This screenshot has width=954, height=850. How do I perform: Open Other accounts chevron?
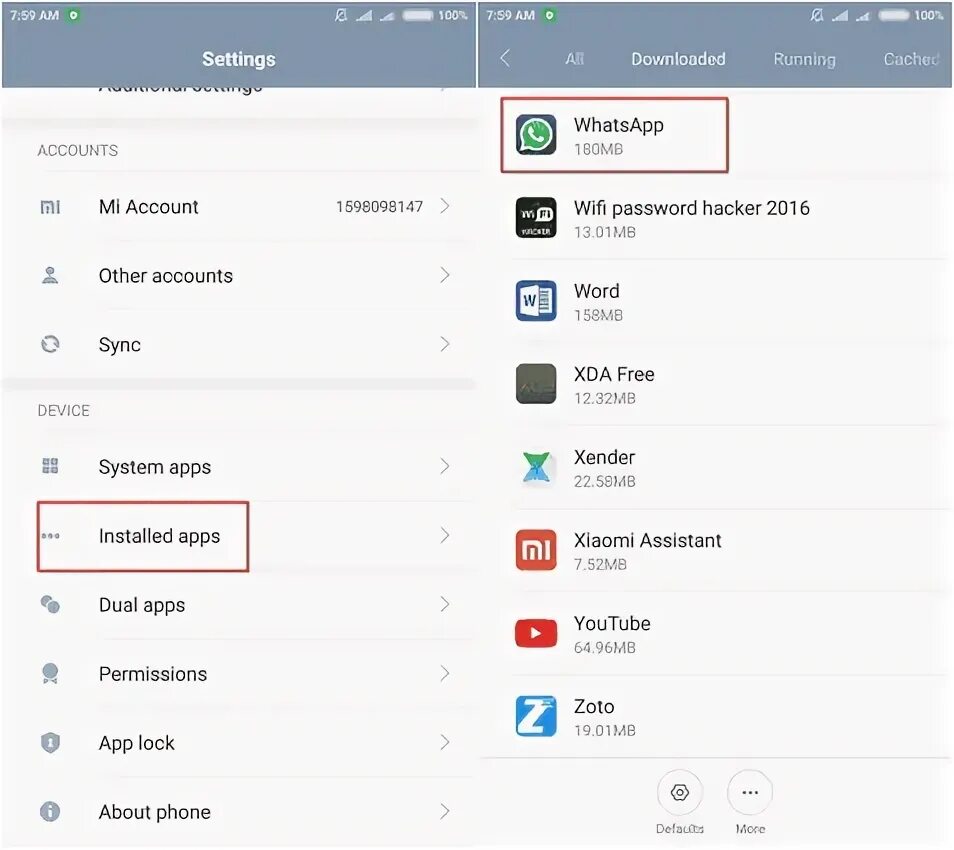point(445,275)
